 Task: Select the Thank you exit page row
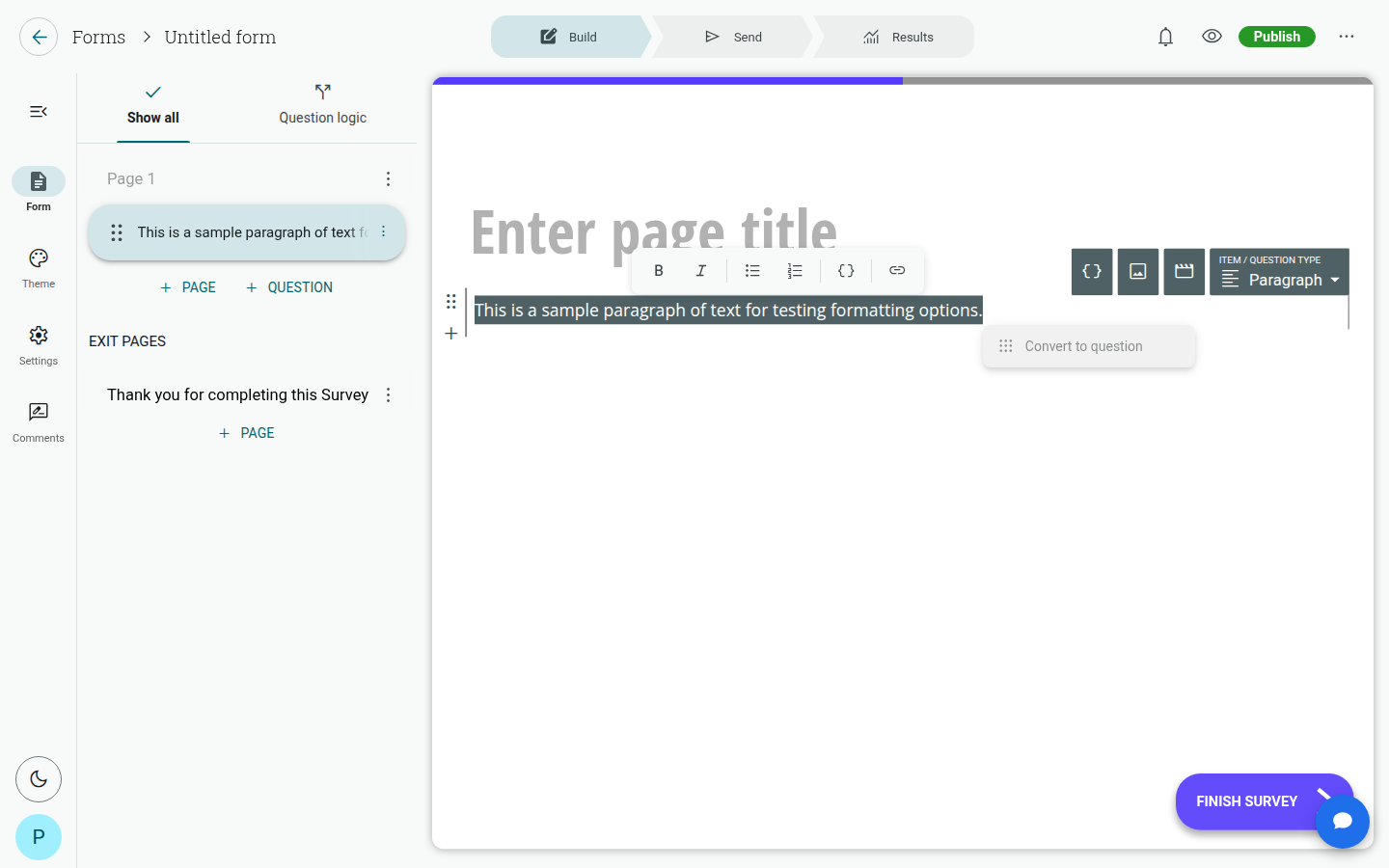(x=237, y=394)
